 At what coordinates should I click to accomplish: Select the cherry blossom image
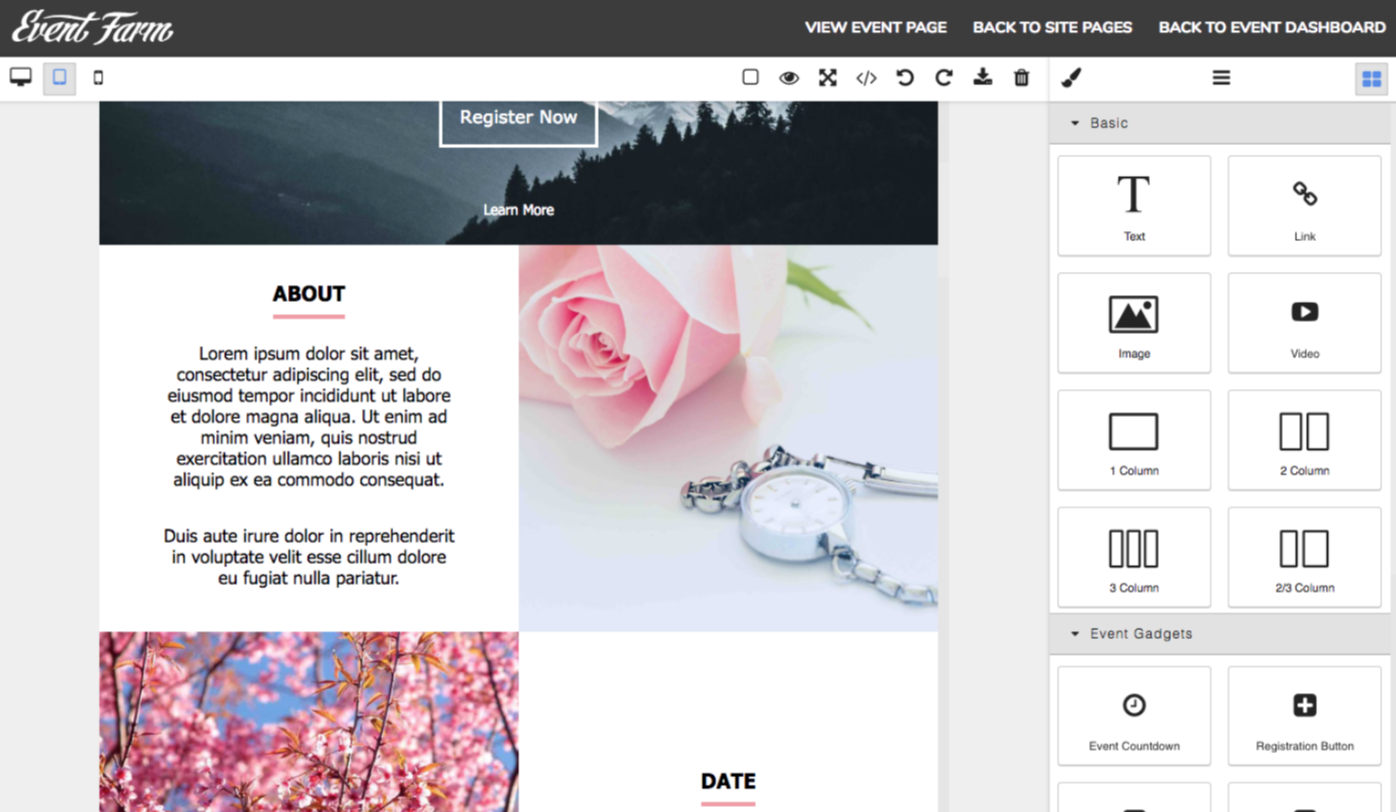click(309, 721)
